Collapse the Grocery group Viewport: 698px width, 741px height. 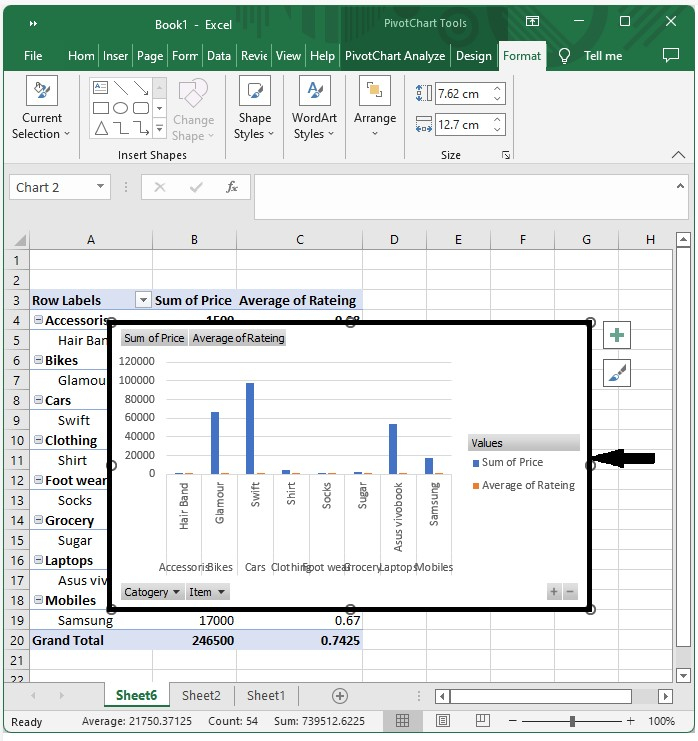click(x=38, y=520)
